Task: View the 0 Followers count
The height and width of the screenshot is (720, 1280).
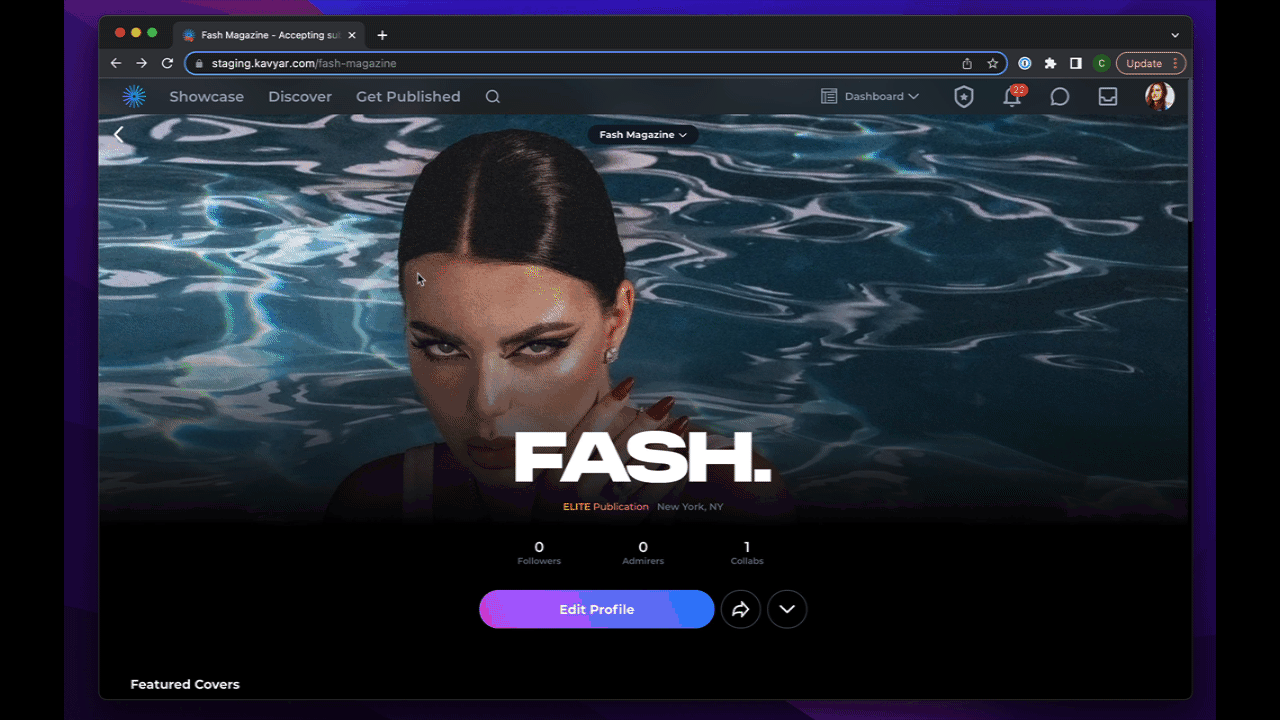Action: (539, 553)
